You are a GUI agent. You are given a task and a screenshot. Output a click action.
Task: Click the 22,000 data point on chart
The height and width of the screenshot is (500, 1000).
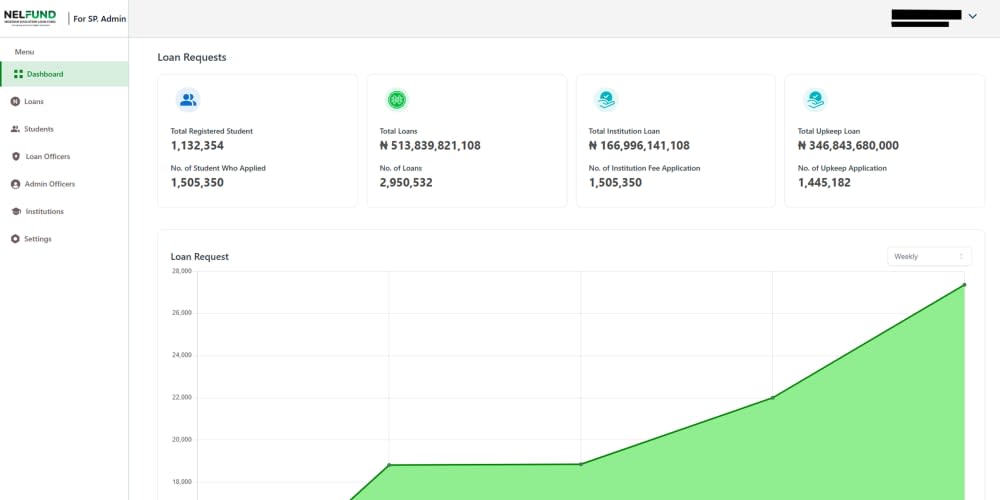(x=772, y=397)
